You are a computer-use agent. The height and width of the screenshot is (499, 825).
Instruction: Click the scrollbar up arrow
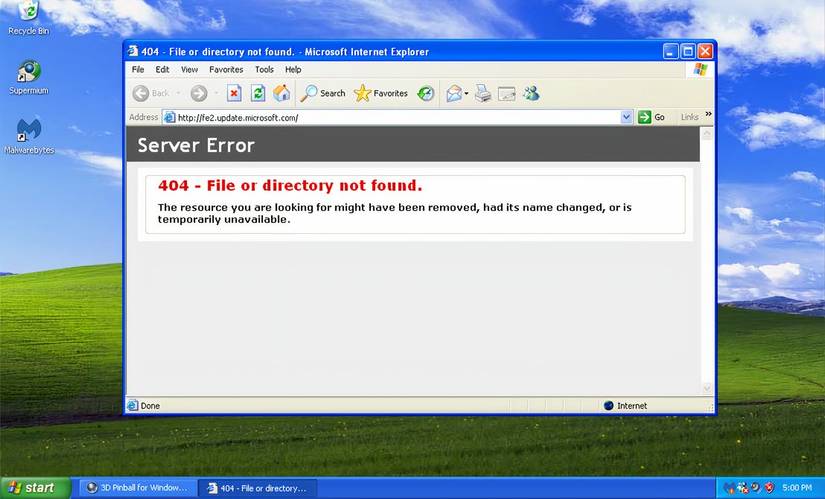point(707,134)
